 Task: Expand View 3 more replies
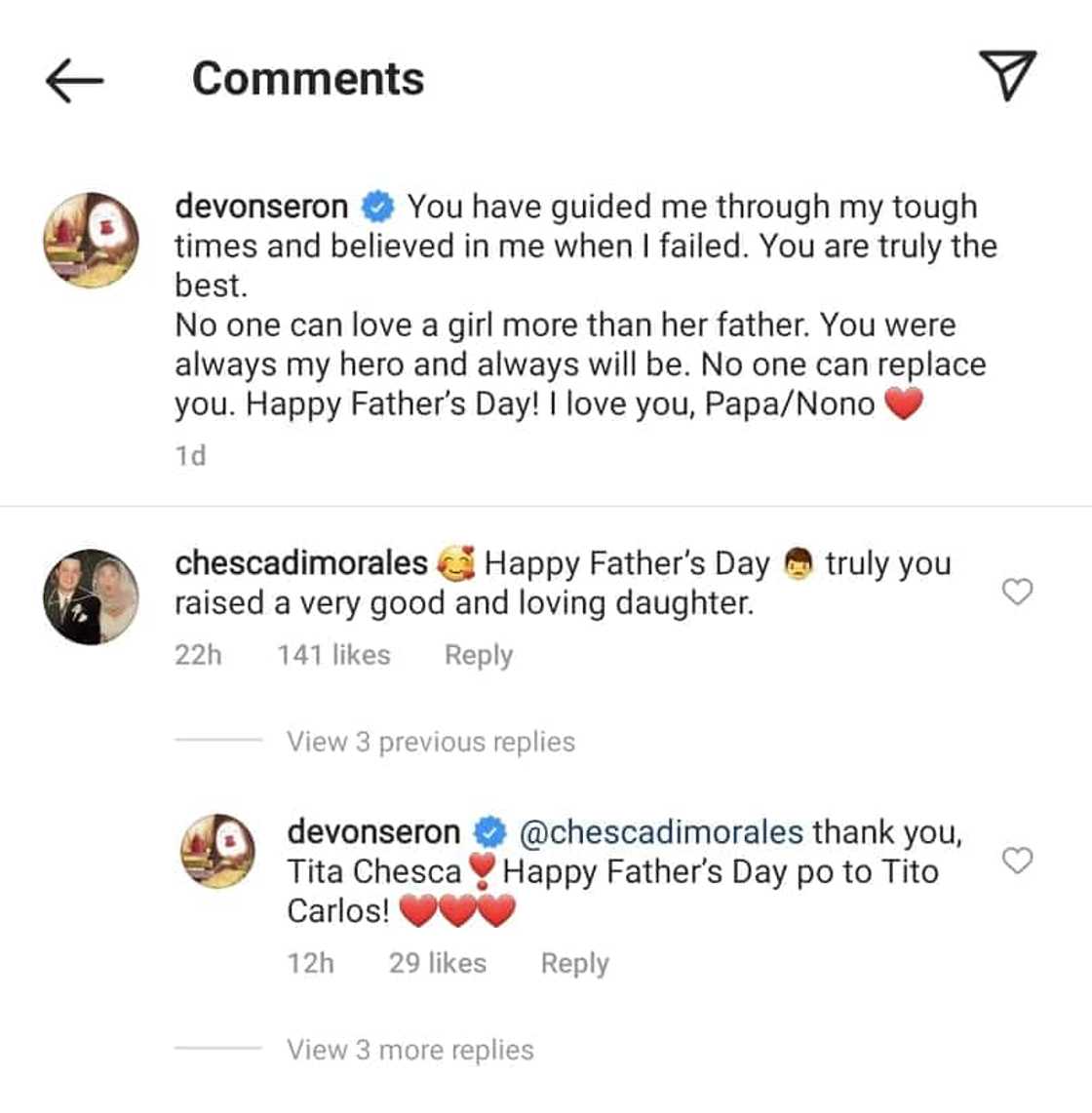409,1050
